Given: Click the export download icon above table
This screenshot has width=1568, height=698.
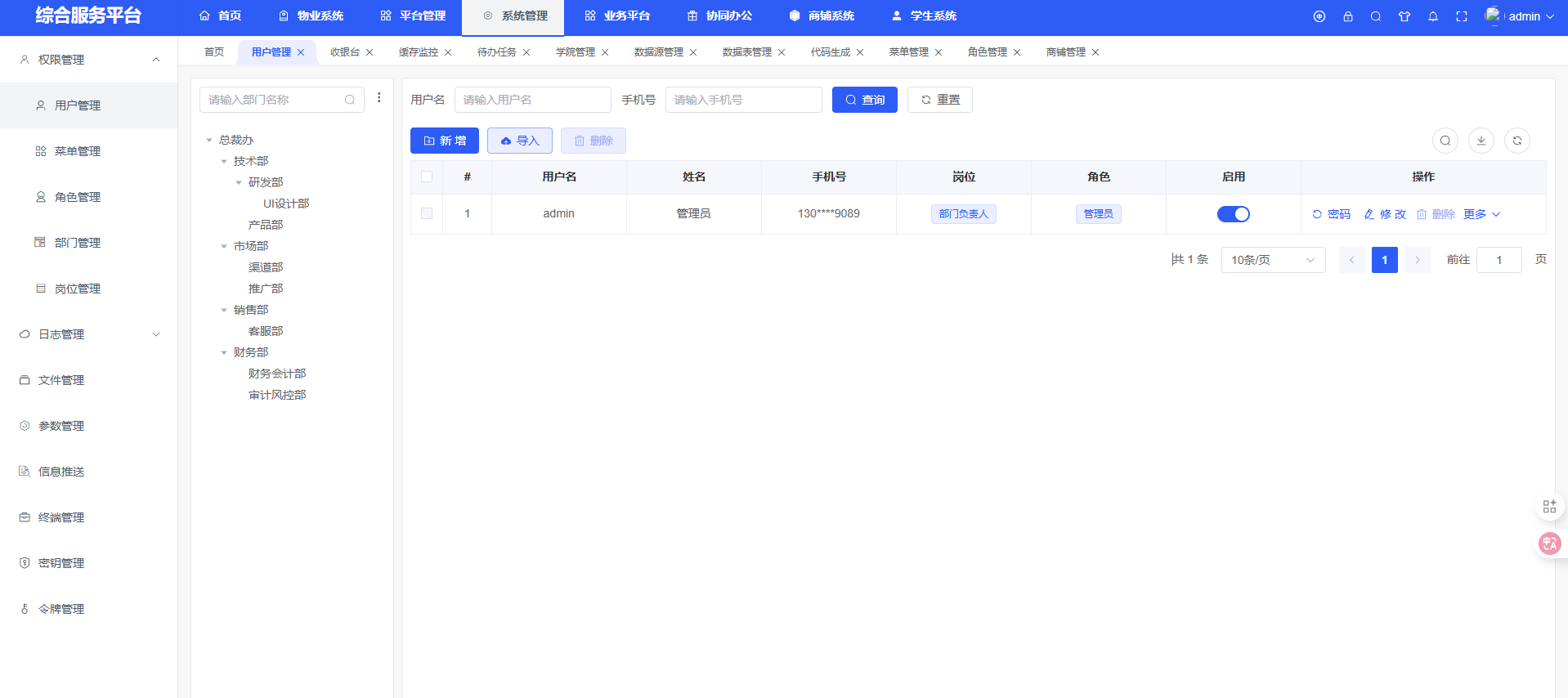Looking at the screenshot, I should click(1481, 141).
